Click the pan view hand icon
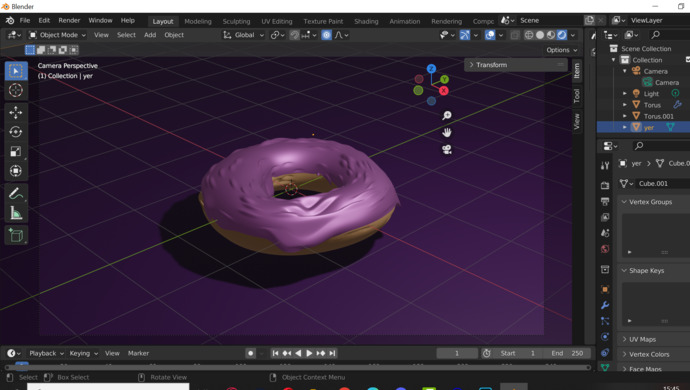Screen dimensions: 690x390 447,132
